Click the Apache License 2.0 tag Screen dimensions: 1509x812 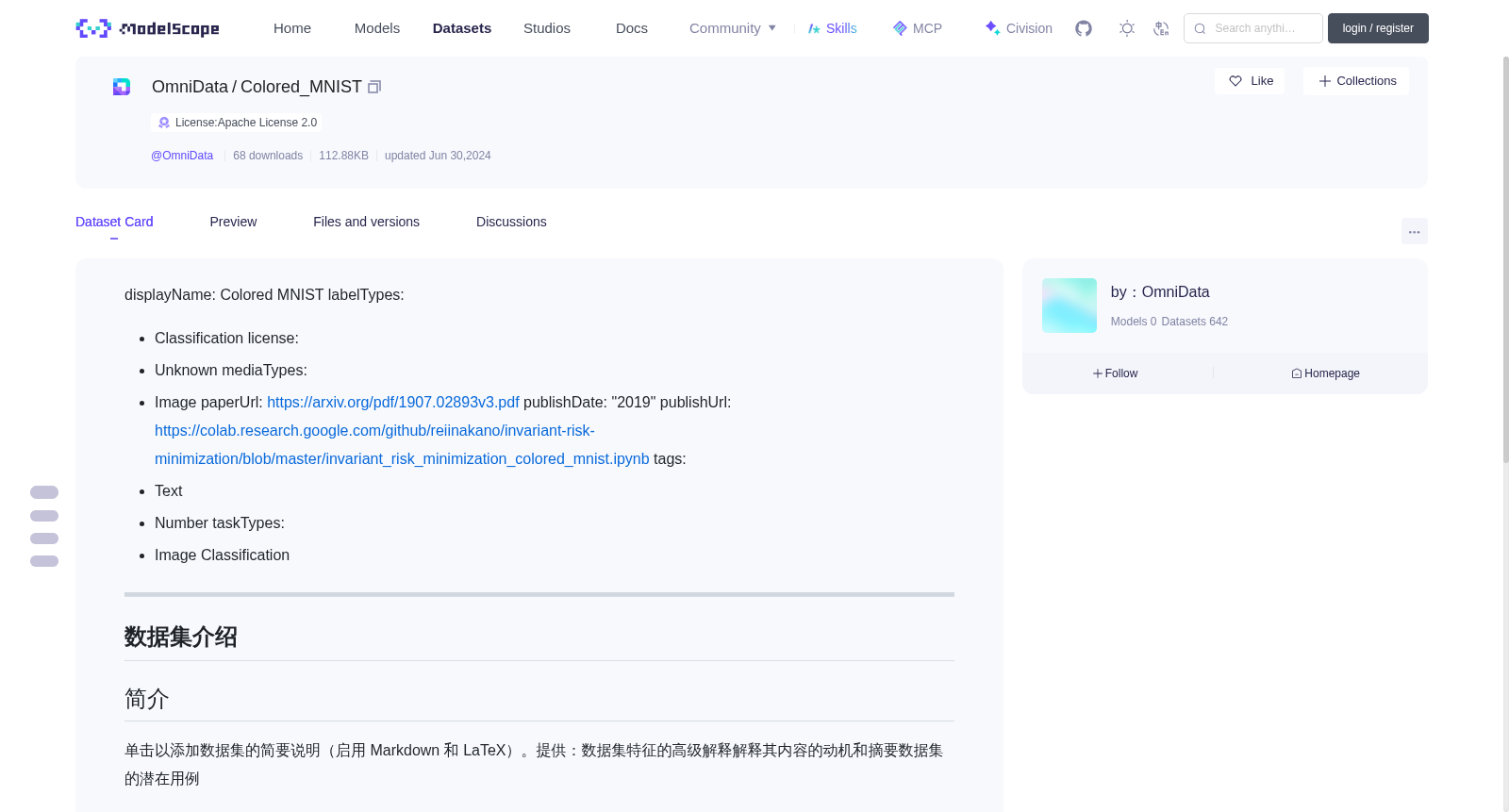click(237, 123)
